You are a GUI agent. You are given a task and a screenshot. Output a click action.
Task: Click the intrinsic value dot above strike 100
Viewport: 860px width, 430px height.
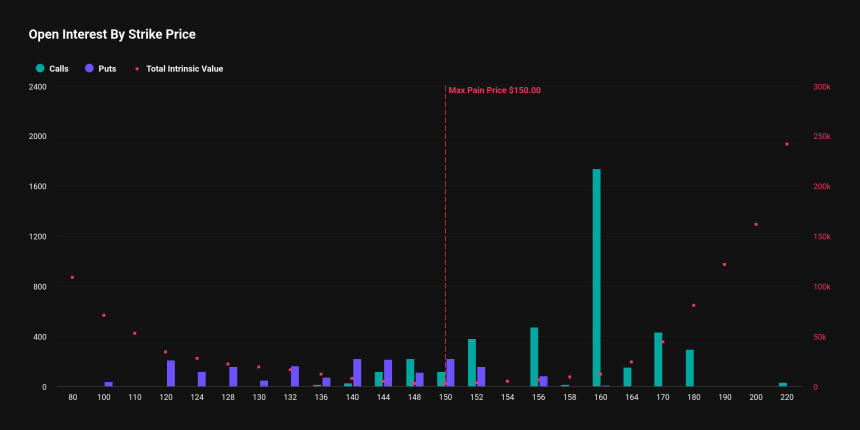(x=104, y=315)
